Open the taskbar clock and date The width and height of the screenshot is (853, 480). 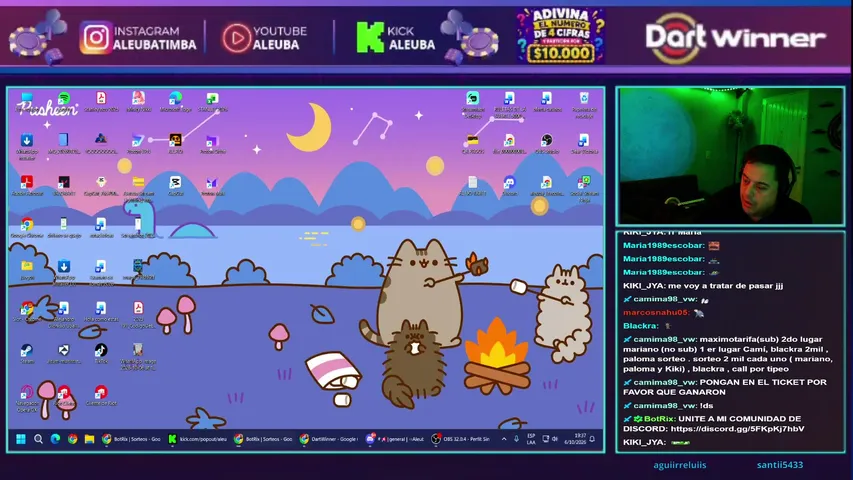coord(575,439)
